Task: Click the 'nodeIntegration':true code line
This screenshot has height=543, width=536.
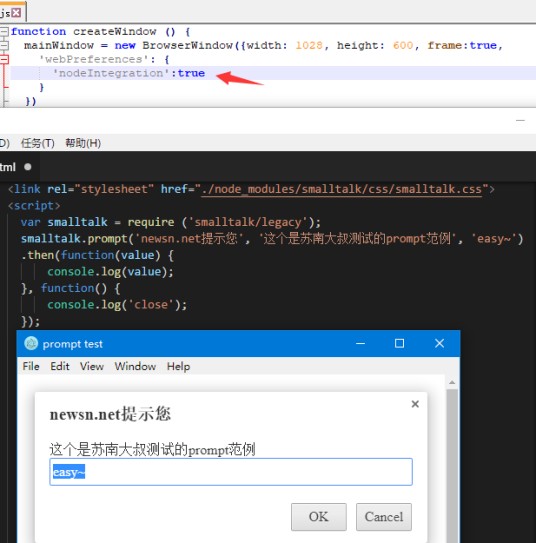Action: [x=129, y=73]
